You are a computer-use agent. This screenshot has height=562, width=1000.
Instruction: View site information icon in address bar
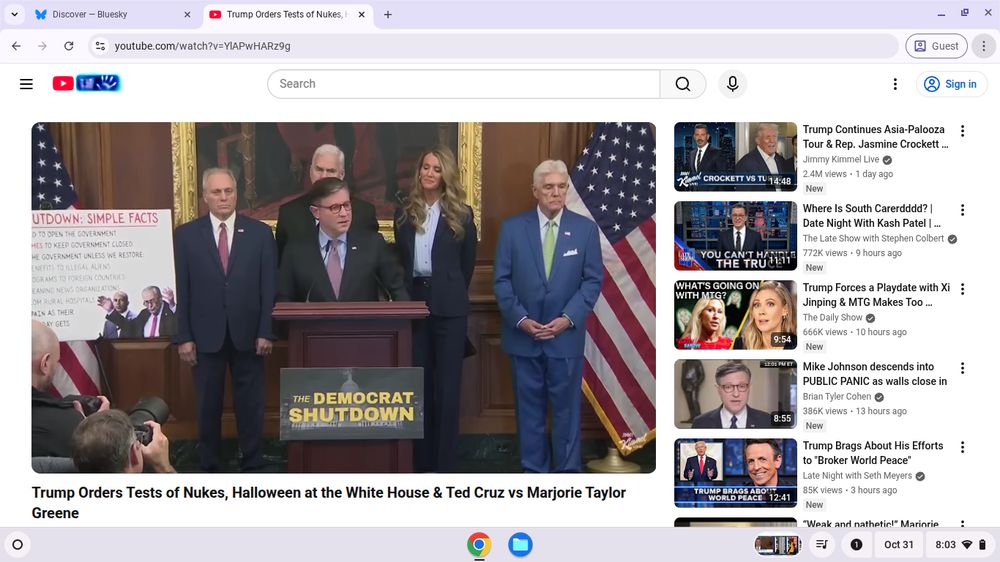click(x=100, y=46)
